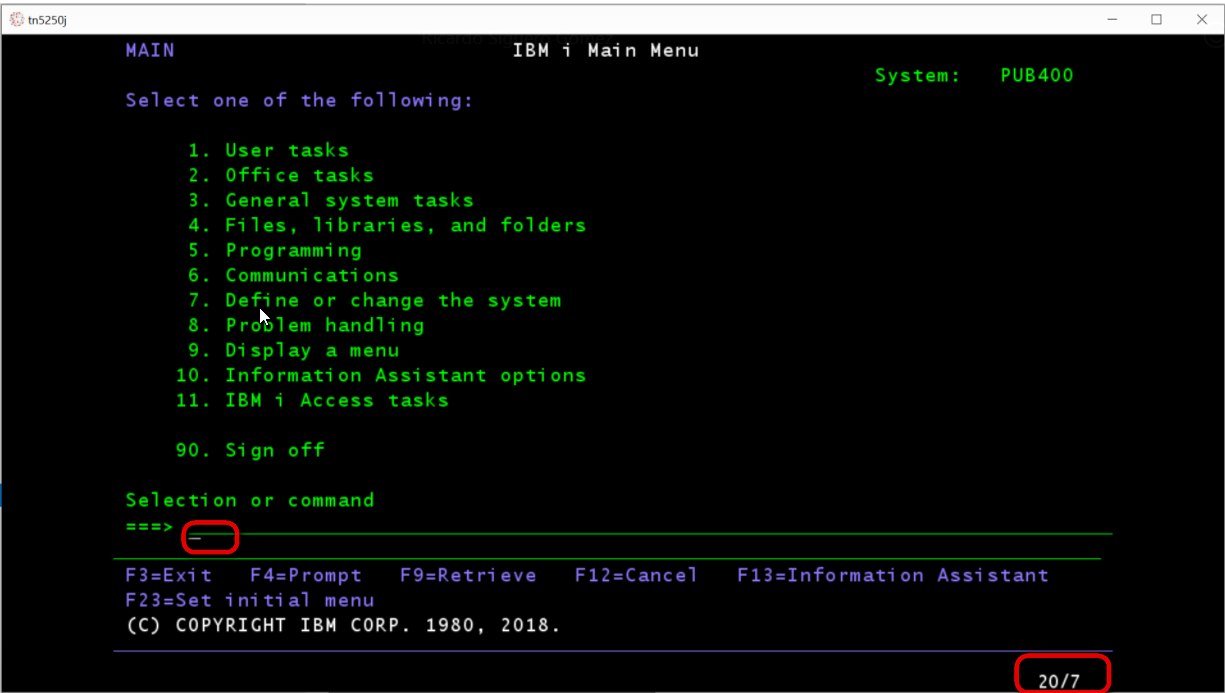Pick the Programming menu entry
The height and width of the screenshot is (693, 1225).
293,250
